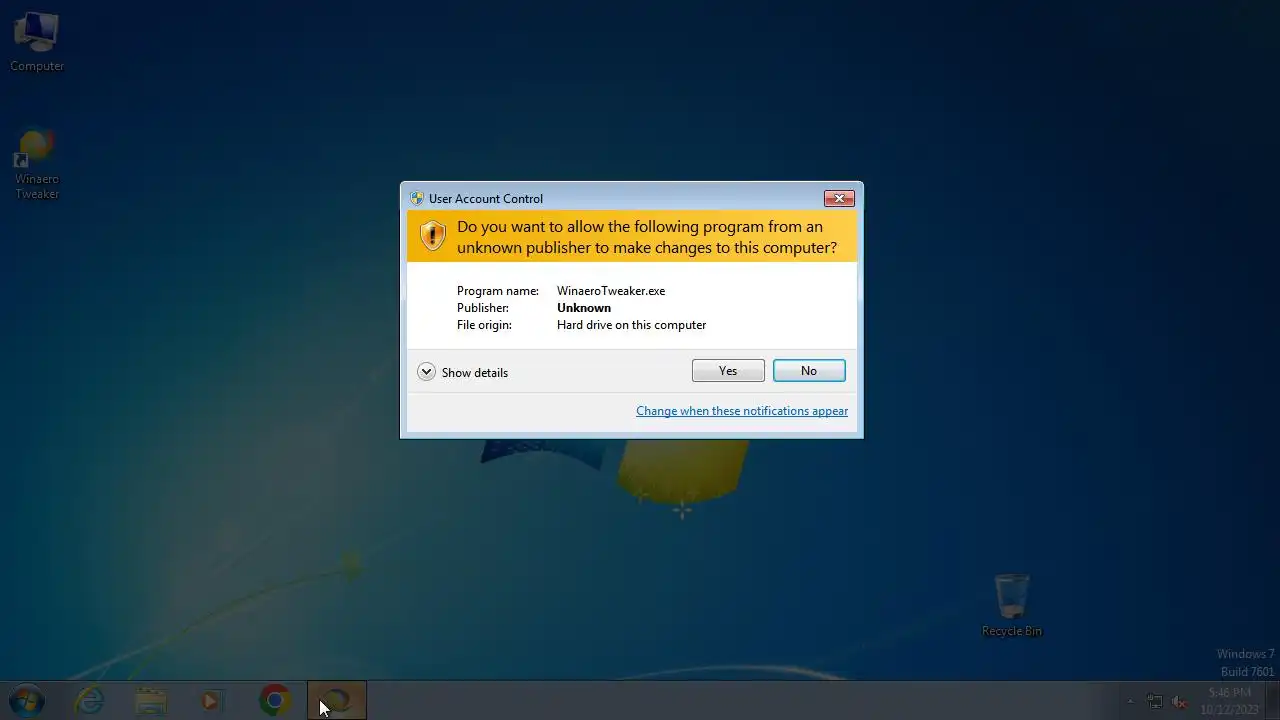Open the Windows Start button
Screen dimensions: 1280x720
(x=27, y=701)
